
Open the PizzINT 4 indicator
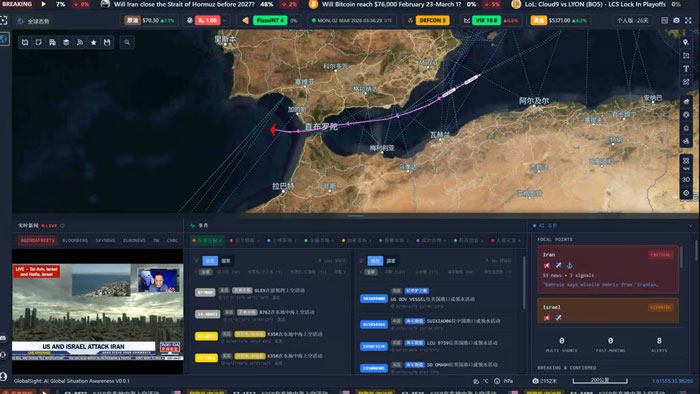coord(270,21)
